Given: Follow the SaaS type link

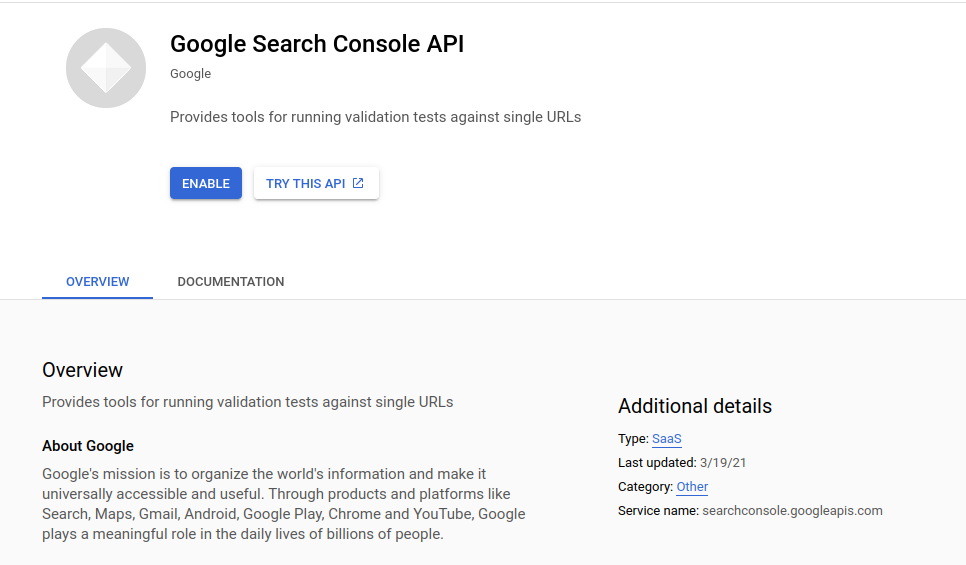Looking at the screenshot, I should pyautogui.click(x=666, y=439).
